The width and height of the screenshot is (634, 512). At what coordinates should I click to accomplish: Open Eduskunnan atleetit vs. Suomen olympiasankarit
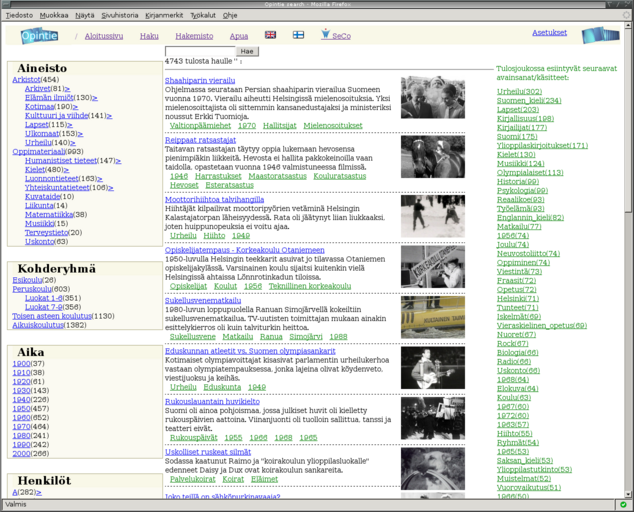[x=250, y=351]
